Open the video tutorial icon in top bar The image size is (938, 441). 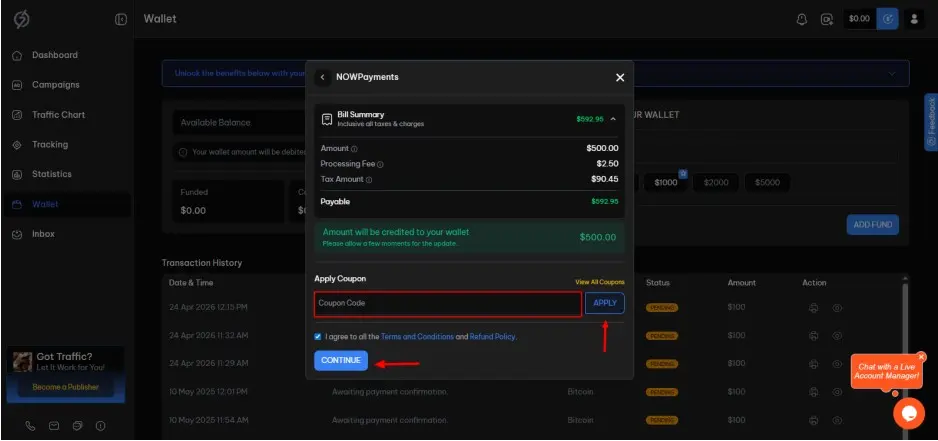pyautogui.click(x=827, y=19)
